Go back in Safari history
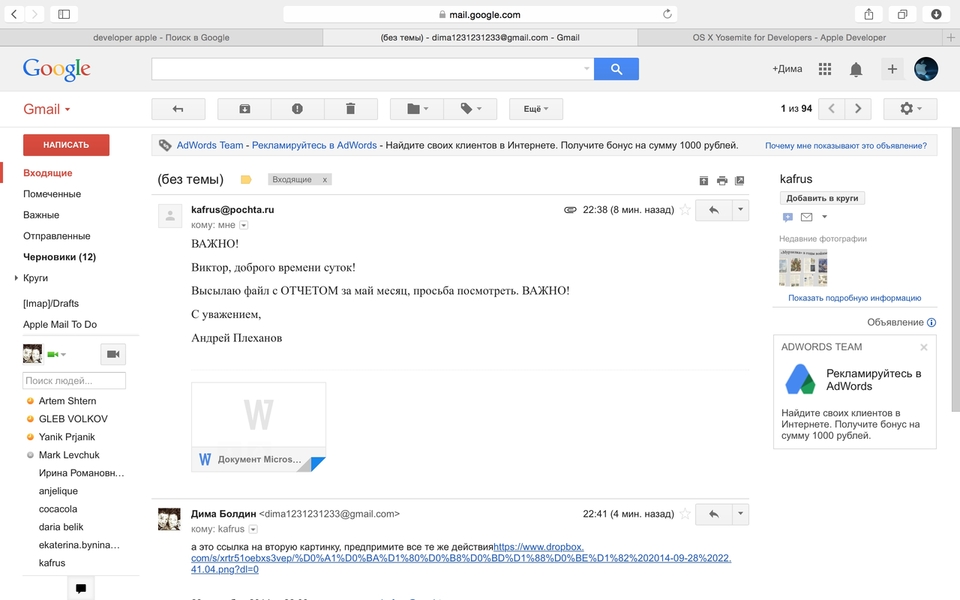Screen dimensions: 960x600 coord(14,14)
